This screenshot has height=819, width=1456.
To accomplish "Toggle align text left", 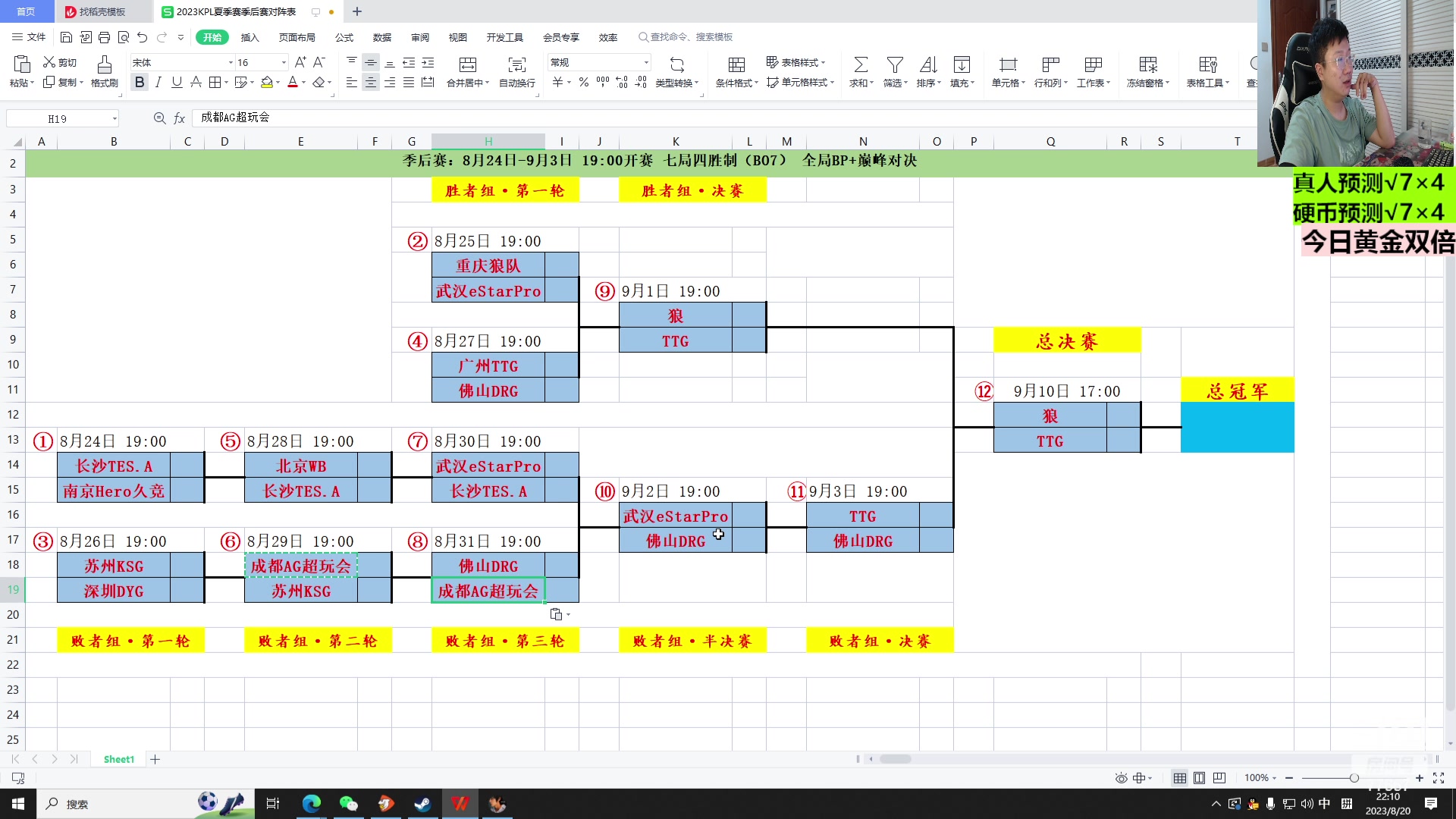I will [351, 82].
